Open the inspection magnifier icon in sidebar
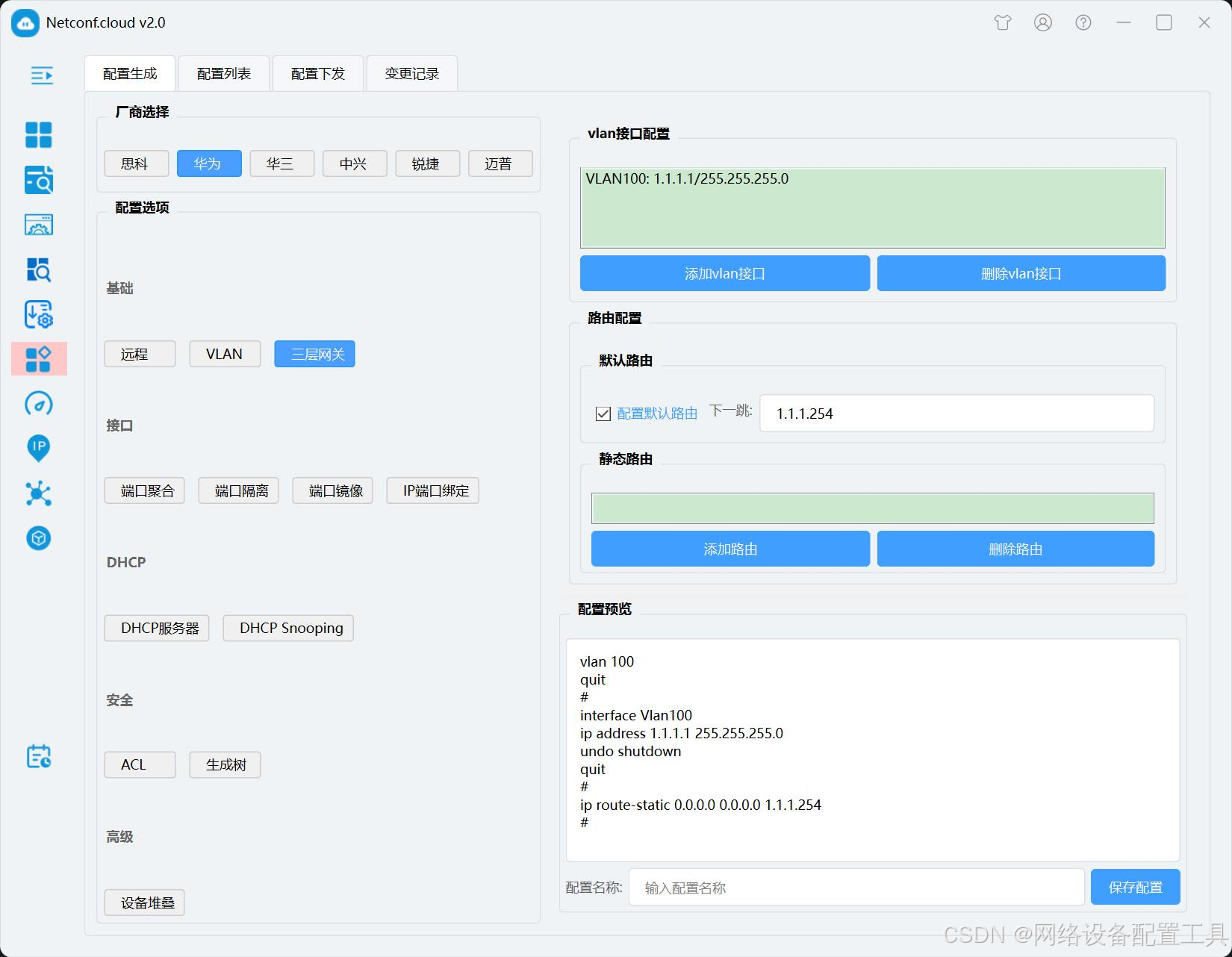Viewport: 1232px width, 957px height. (x=39, y=269)
